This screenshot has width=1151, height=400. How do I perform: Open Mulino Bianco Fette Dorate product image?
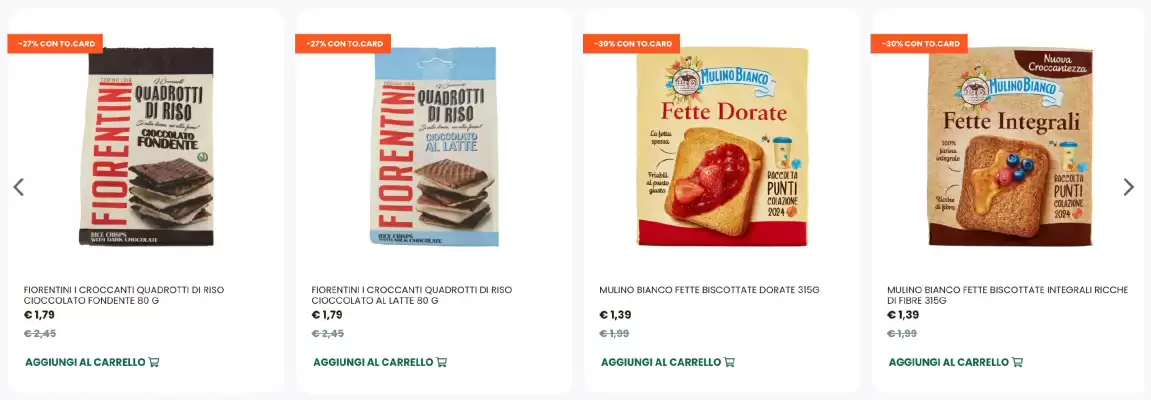coord(722,147)
